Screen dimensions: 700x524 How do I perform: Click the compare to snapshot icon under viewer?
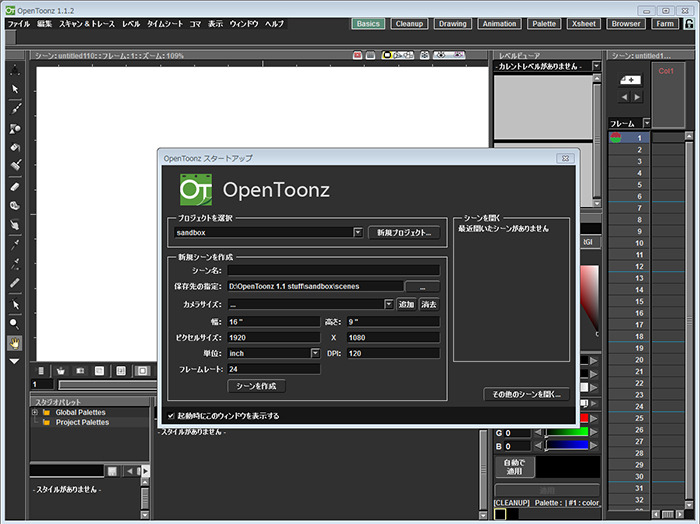tap(80, 371)
